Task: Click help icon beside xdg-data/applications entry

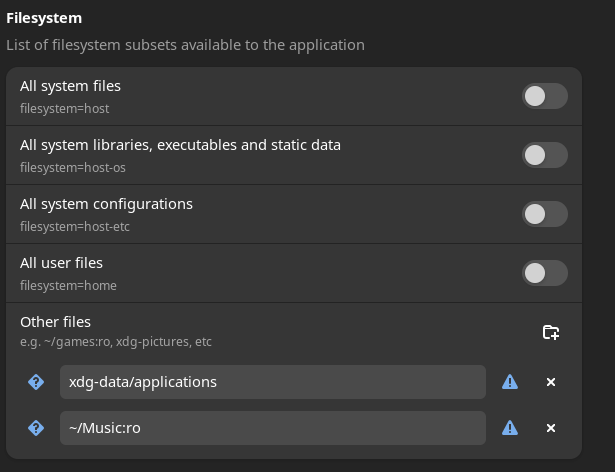Action: click(36, 382)
